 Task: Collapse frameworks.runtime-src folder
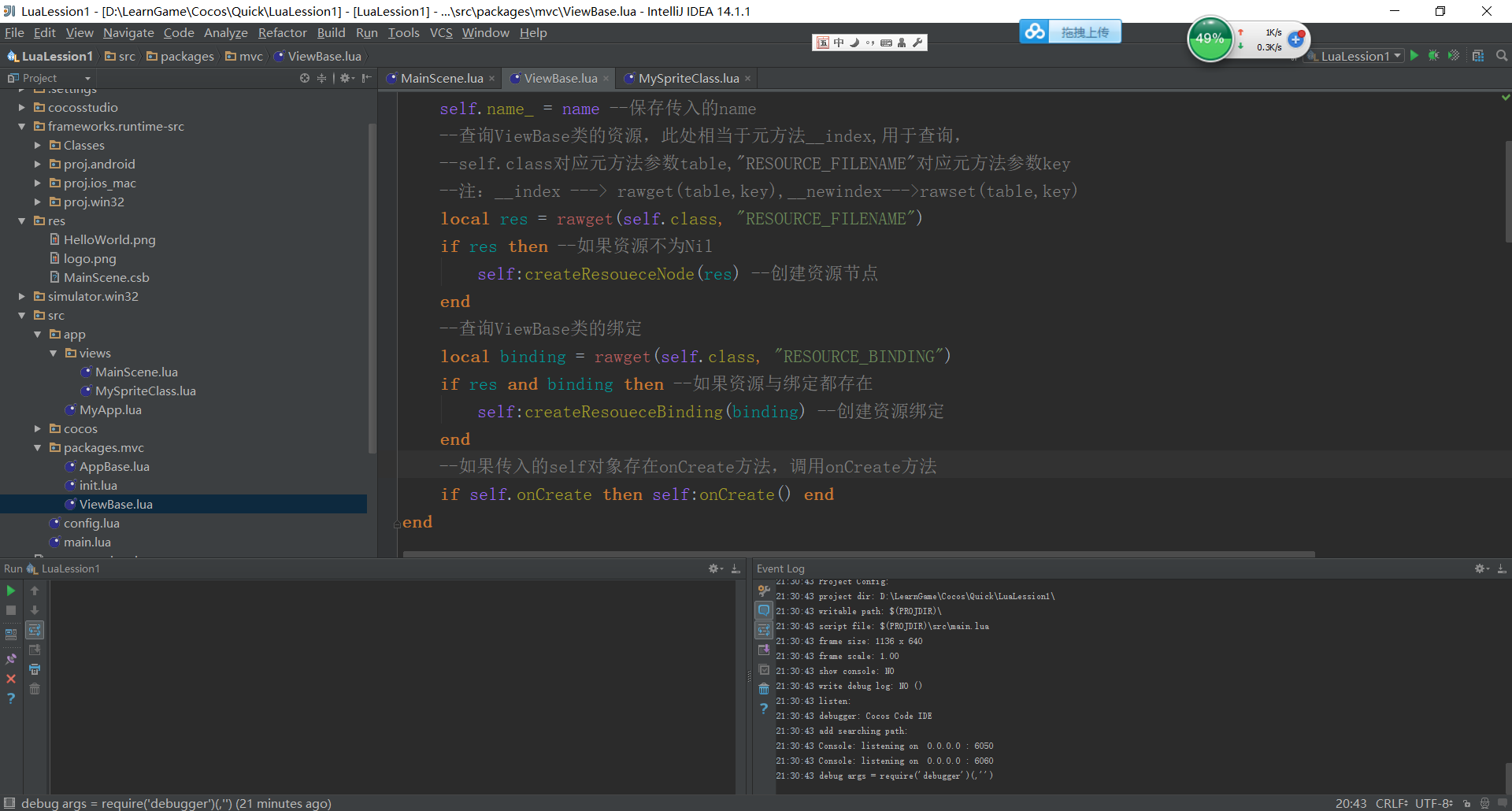click(x=22, y=127)
